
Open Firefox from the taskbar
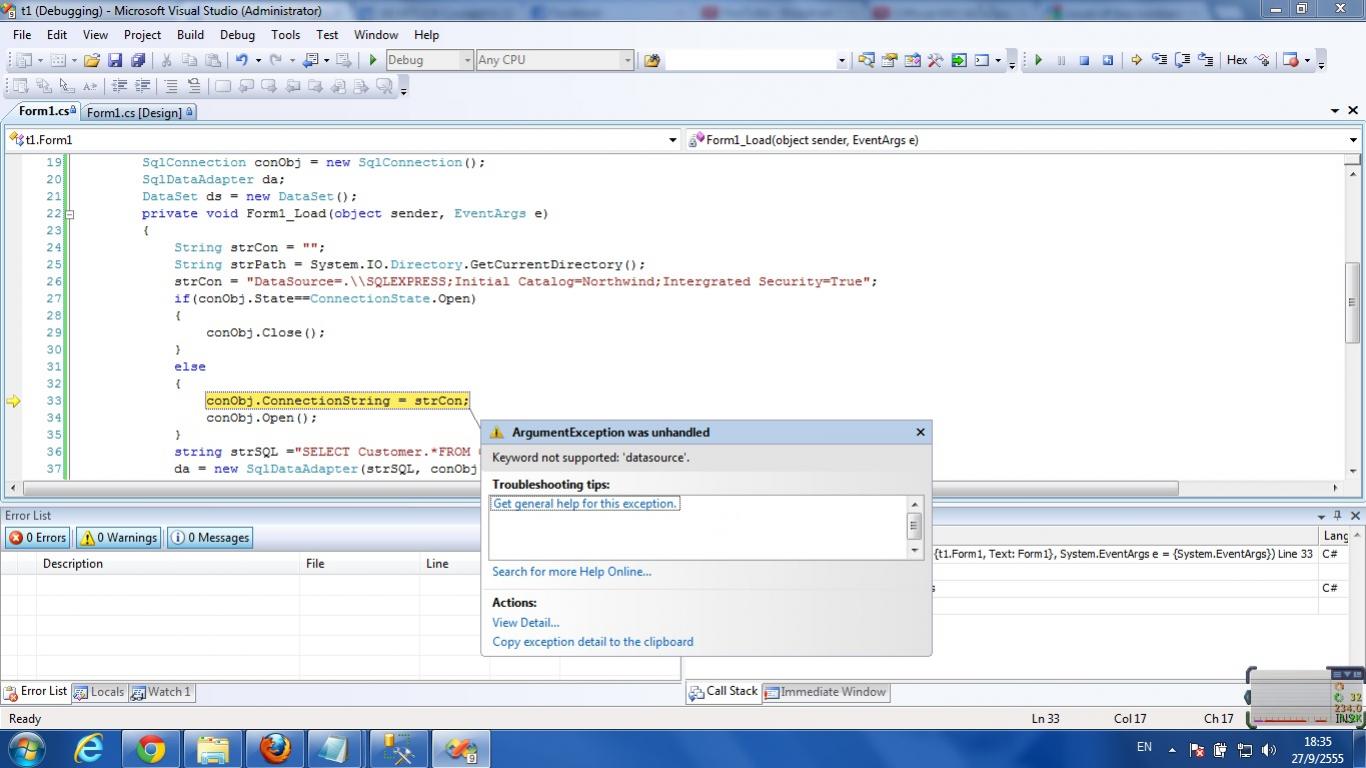tap(274, 748)
